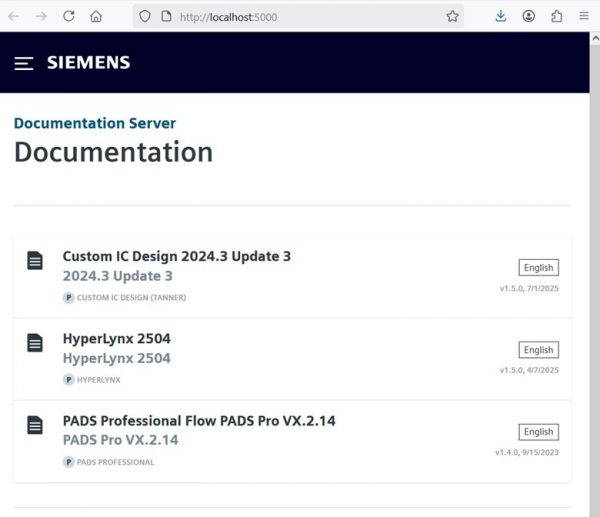
Task: Open the browser home page icon
Action: pyautogui.click(x=96, y=16)
